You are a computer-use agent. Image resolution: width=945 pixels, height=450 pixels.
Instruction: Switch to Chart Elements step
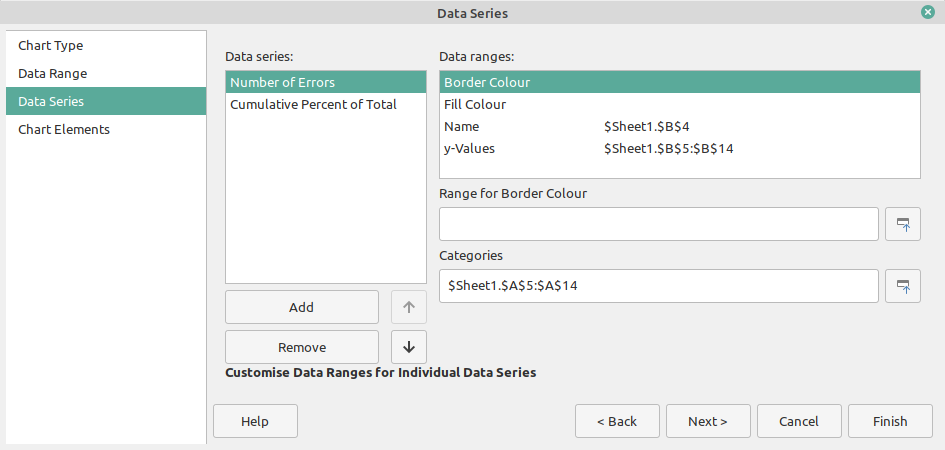64,129
